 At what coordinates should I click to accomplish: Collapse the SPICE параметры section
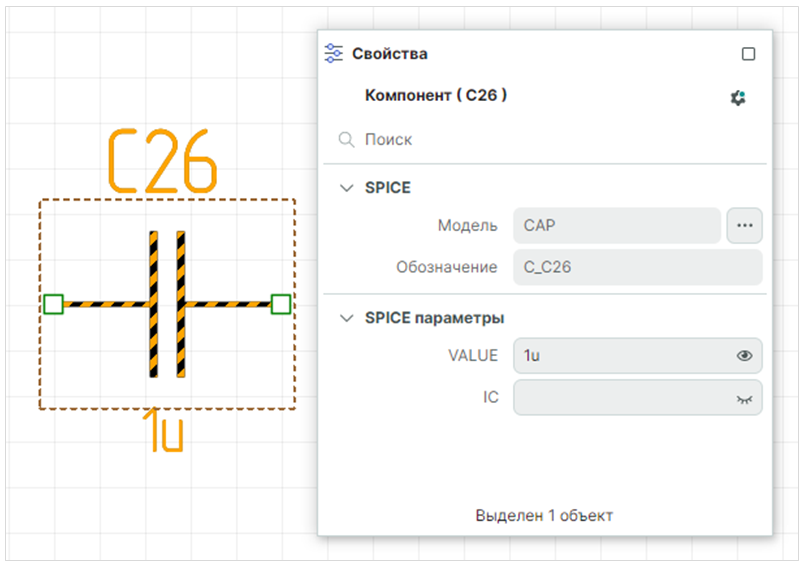pos(347,318)
